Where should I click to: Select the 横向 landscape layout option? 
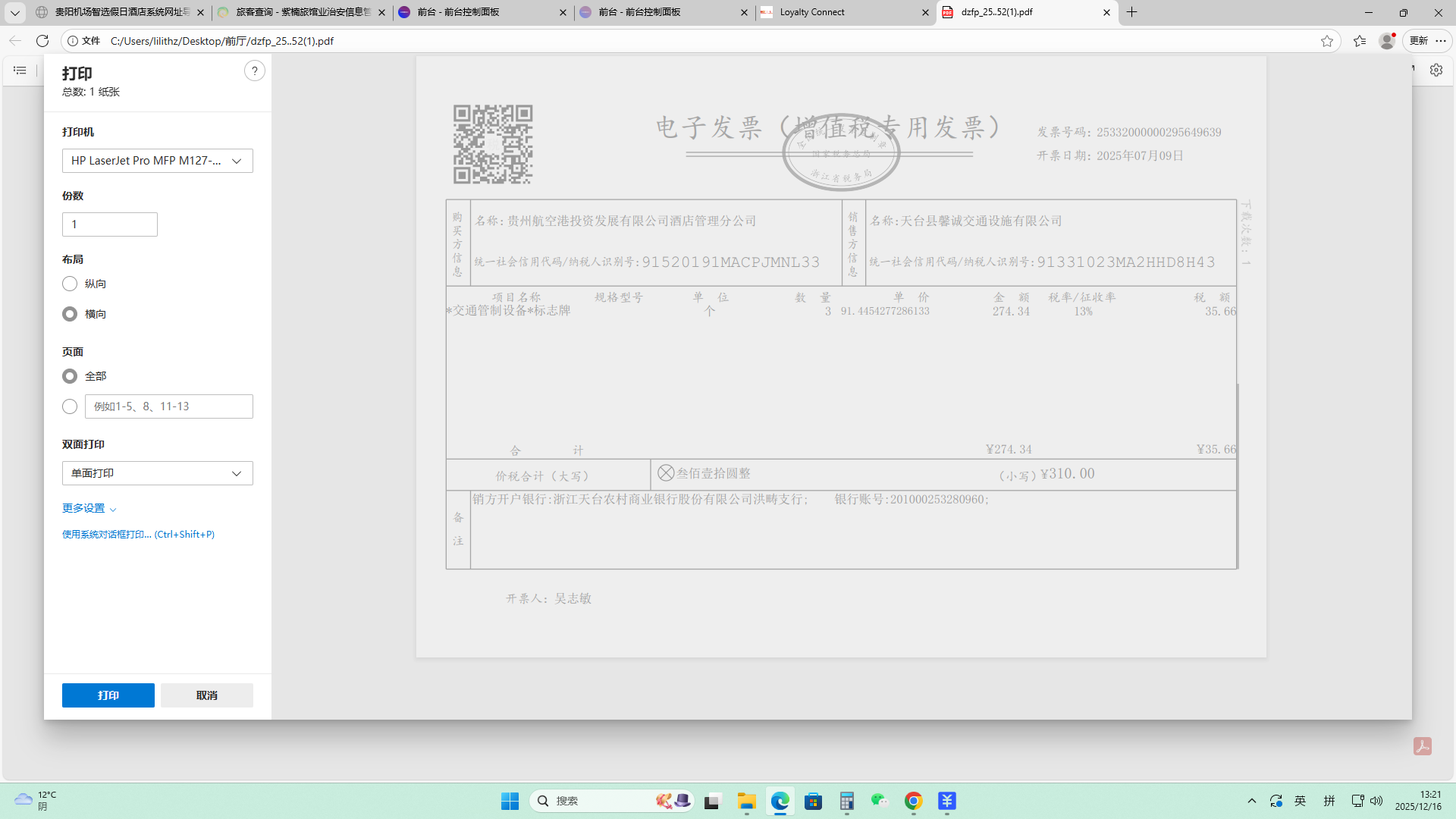tap(70, 314)
